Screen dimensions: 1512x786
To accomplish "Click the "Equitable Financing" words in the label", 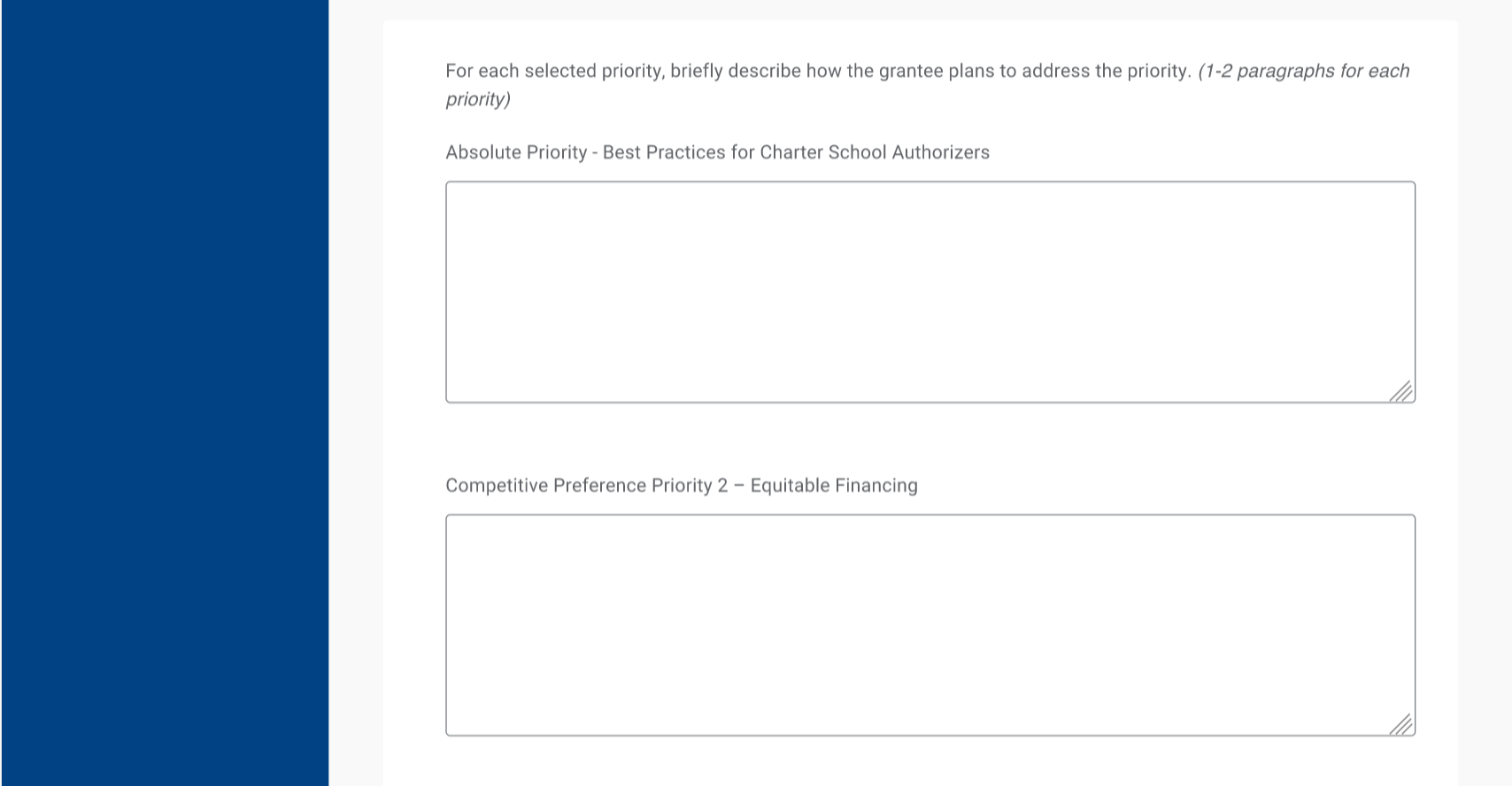I will click(x=834, y=485).
